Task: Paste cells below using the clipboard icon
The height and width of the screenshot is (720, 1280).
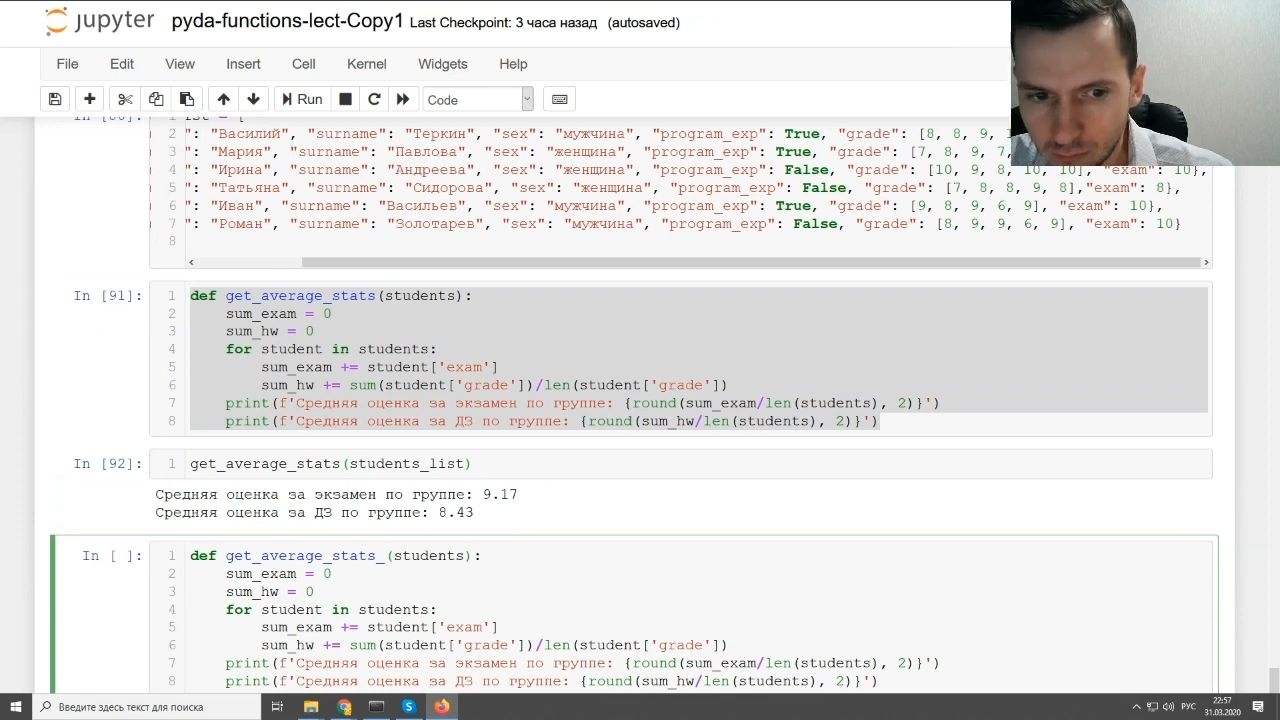Action: 187,99
